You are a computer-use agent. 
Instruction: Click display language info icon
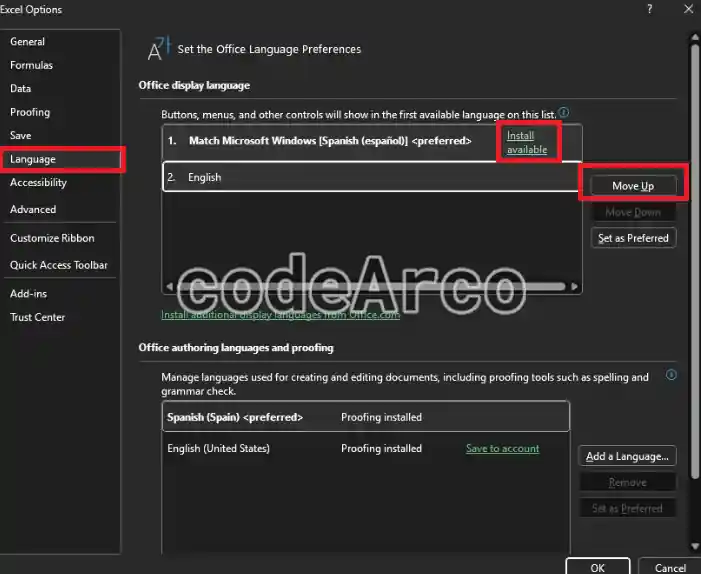point(564,112)
